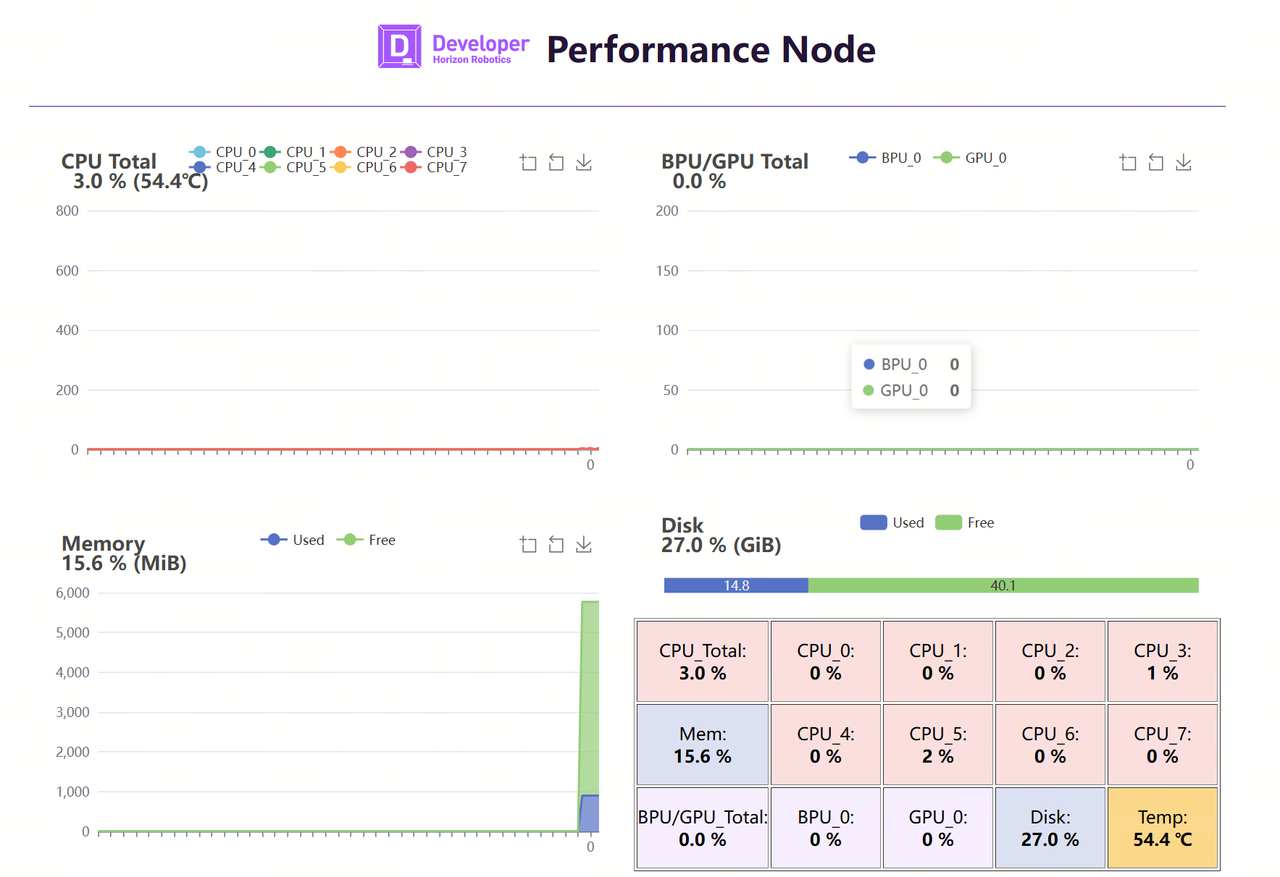The image size is (1280, 877).
Task: Click the Memory 15.6 % (MiB) title
Action: pos(124,553)
